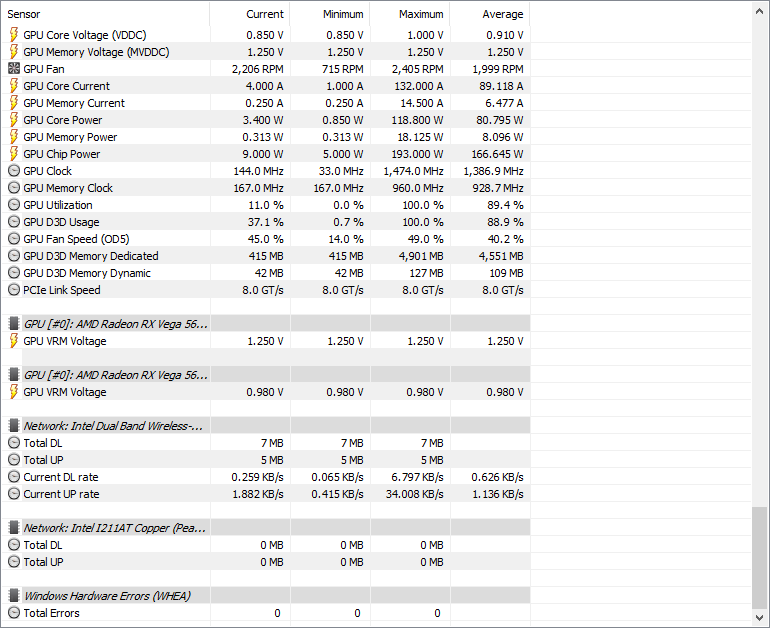This screenshot has width=770, height=628.
Task: Click GPU D3D Memory Dynamic average 109 MB
Action: pos(506,273)
